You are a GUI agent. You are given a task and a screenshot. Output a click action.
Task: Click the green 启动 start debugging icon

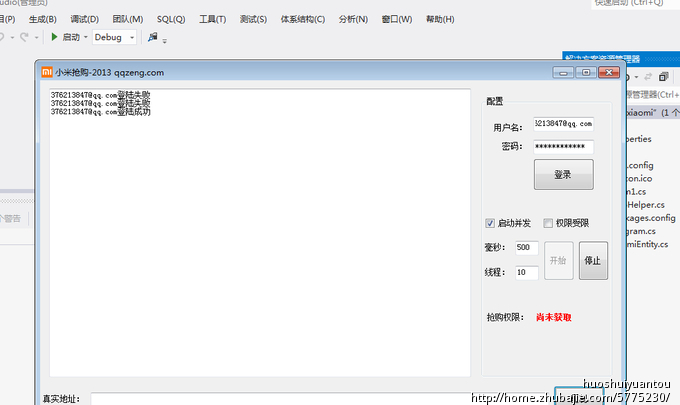(x=54, y=37)
